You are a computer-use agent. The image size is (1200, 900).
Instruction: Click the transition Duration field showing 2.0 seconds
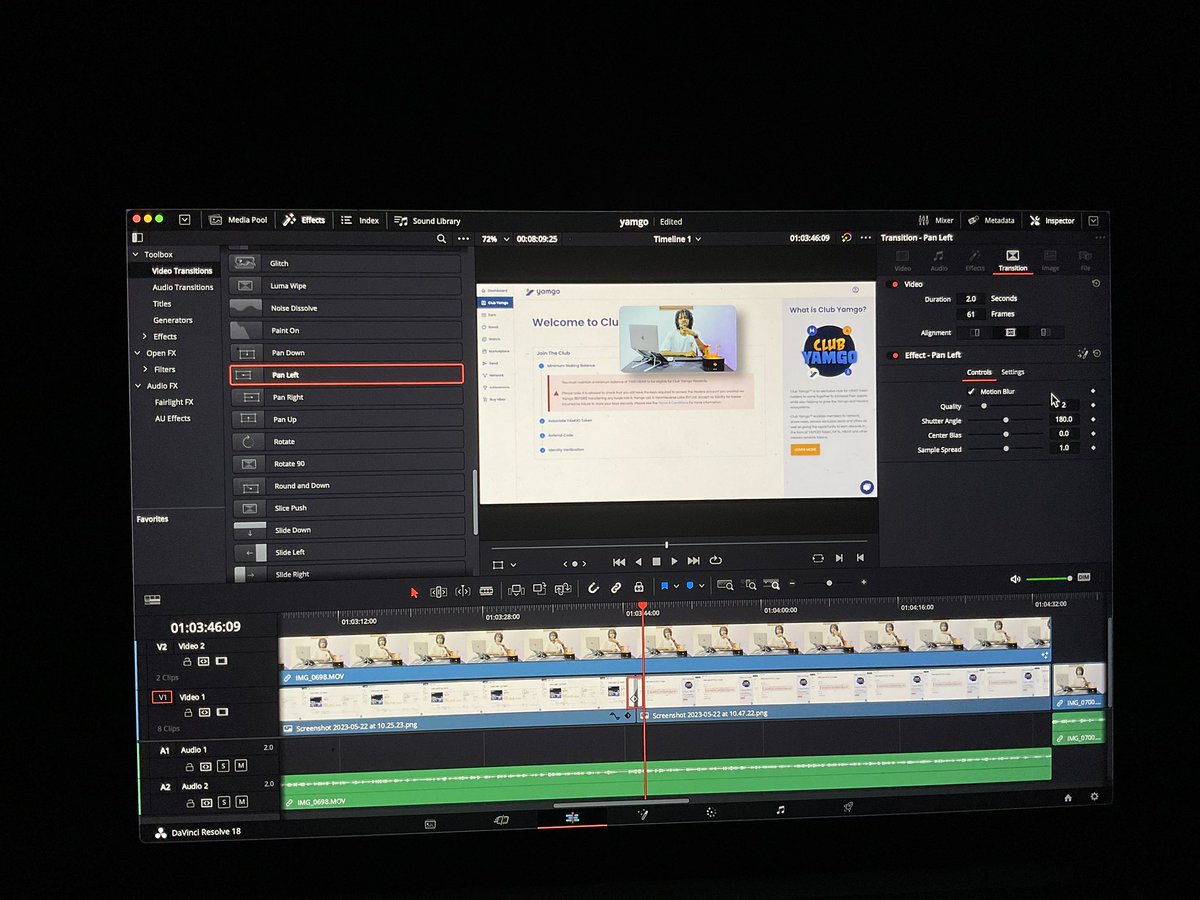click(970, 298)
